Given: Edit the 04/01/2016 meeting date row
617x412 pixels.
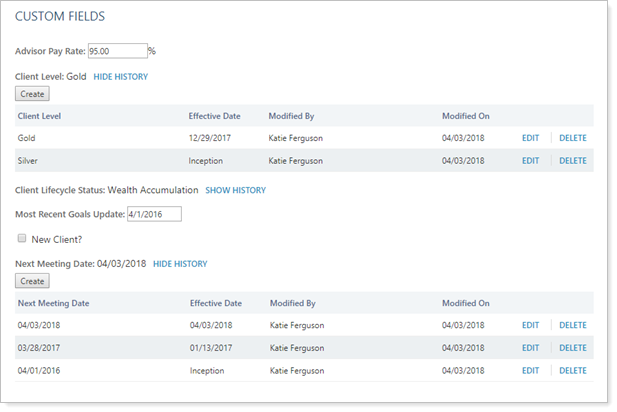Looking at the screenshot, I should point(530,370).
